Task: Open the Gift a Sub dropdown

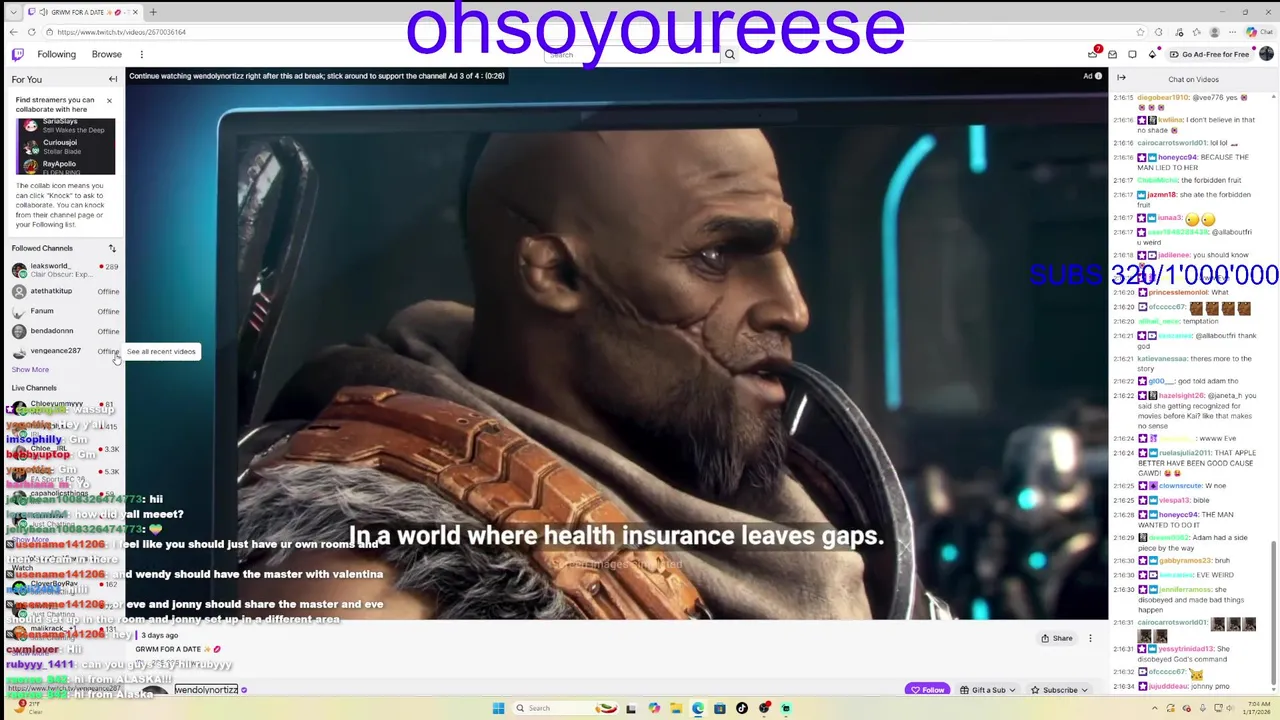Action: point(989,689)
